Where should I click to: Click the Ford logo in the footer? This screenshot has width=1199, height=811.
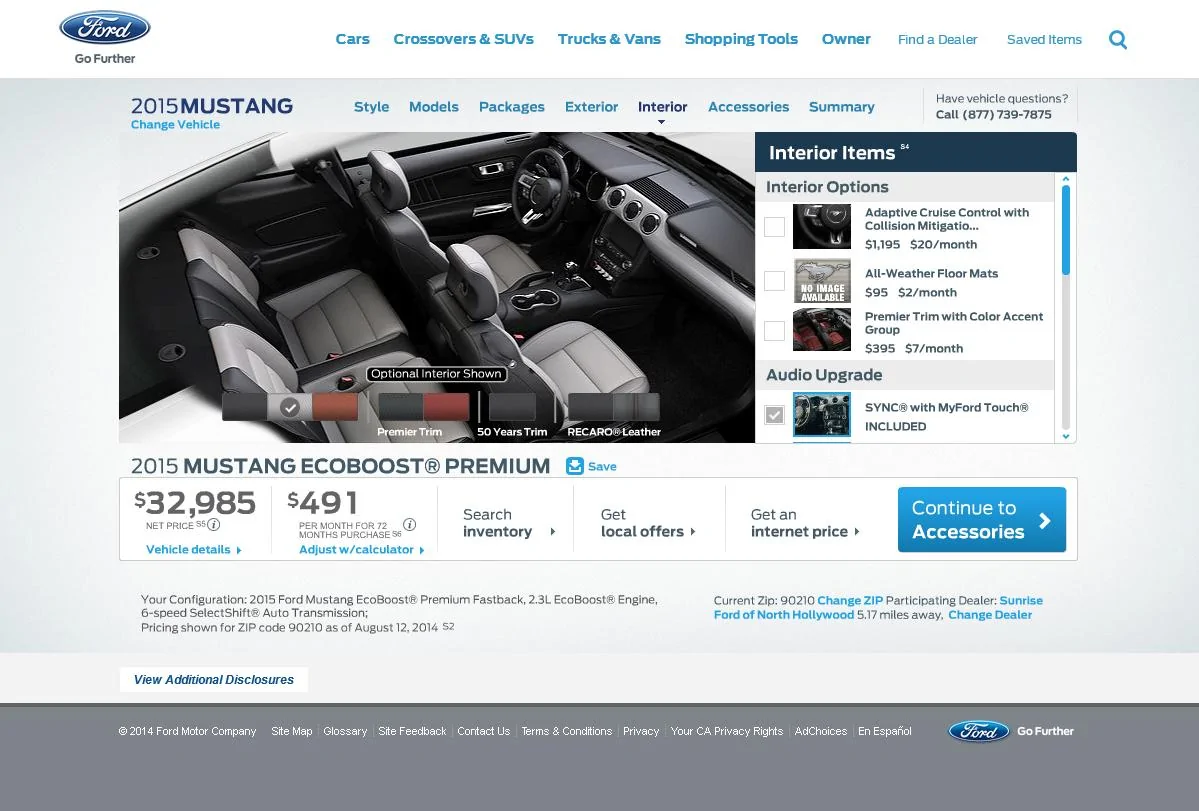[979, 732]
